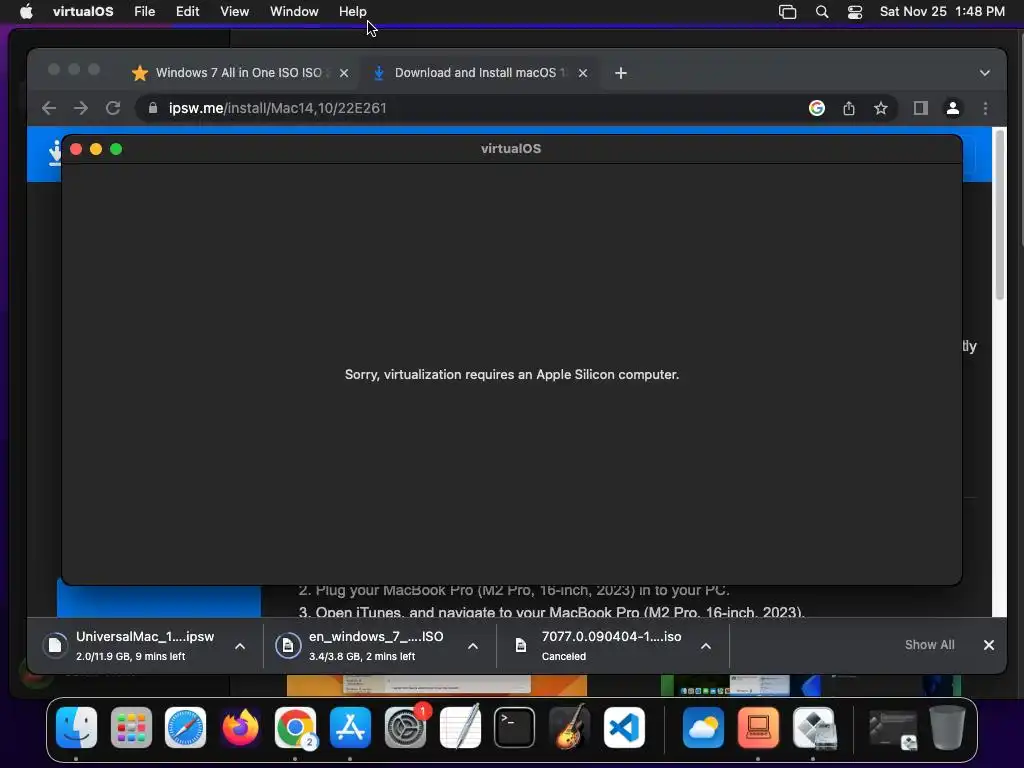Click the Google icon in address bar

tap(817, 108)
